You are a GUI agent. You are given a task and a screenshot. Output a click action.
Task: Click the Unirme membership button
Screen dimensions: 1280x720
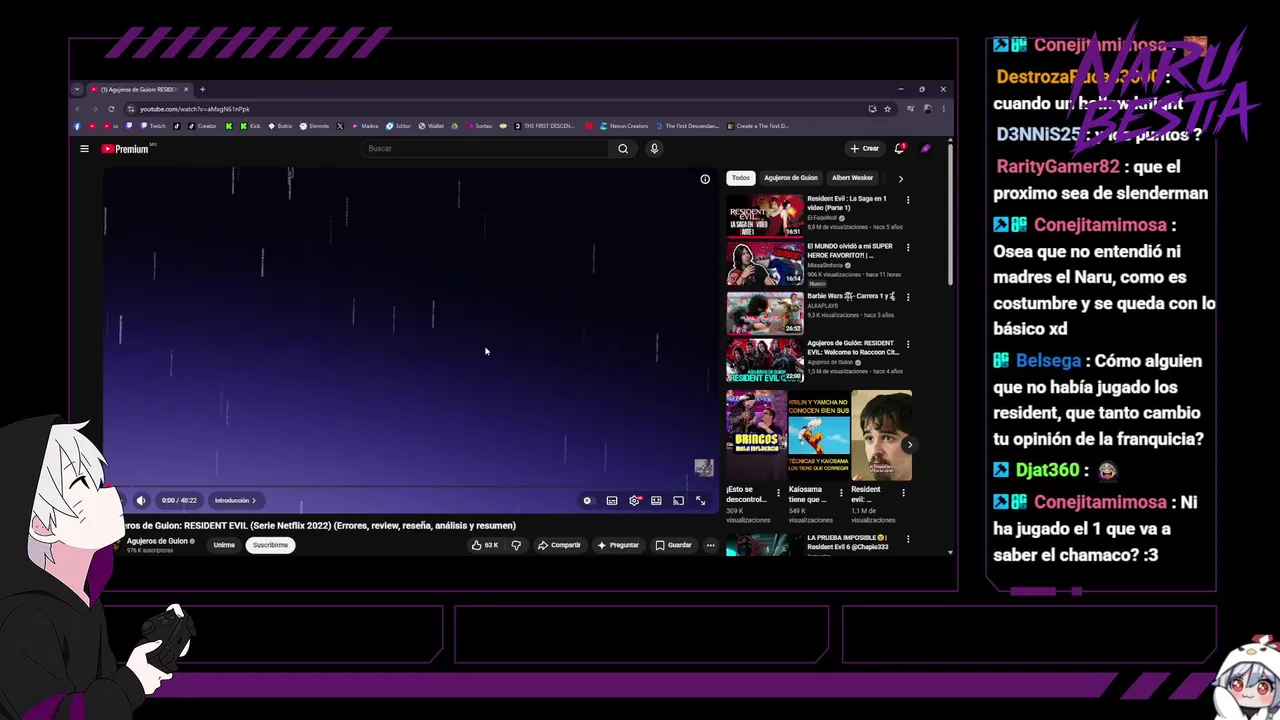pos(224,545)
